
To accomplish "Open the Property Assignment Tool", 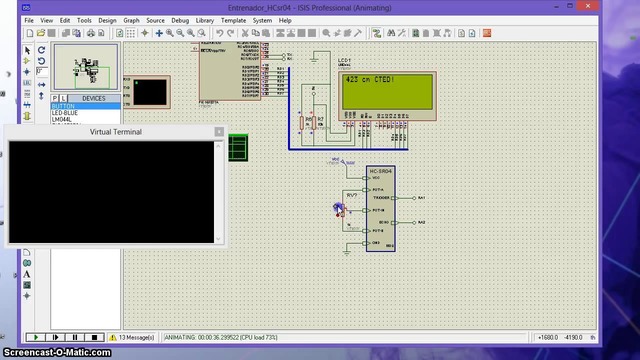I will coord(402,33).
